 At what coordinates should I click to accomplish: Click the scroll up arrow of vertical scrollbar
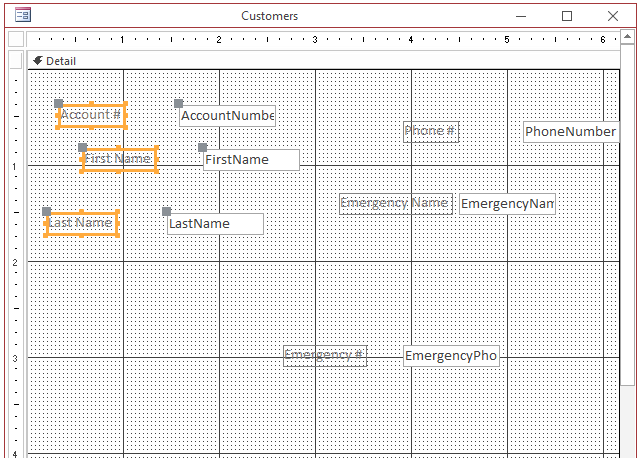click(x=628, y=37)
